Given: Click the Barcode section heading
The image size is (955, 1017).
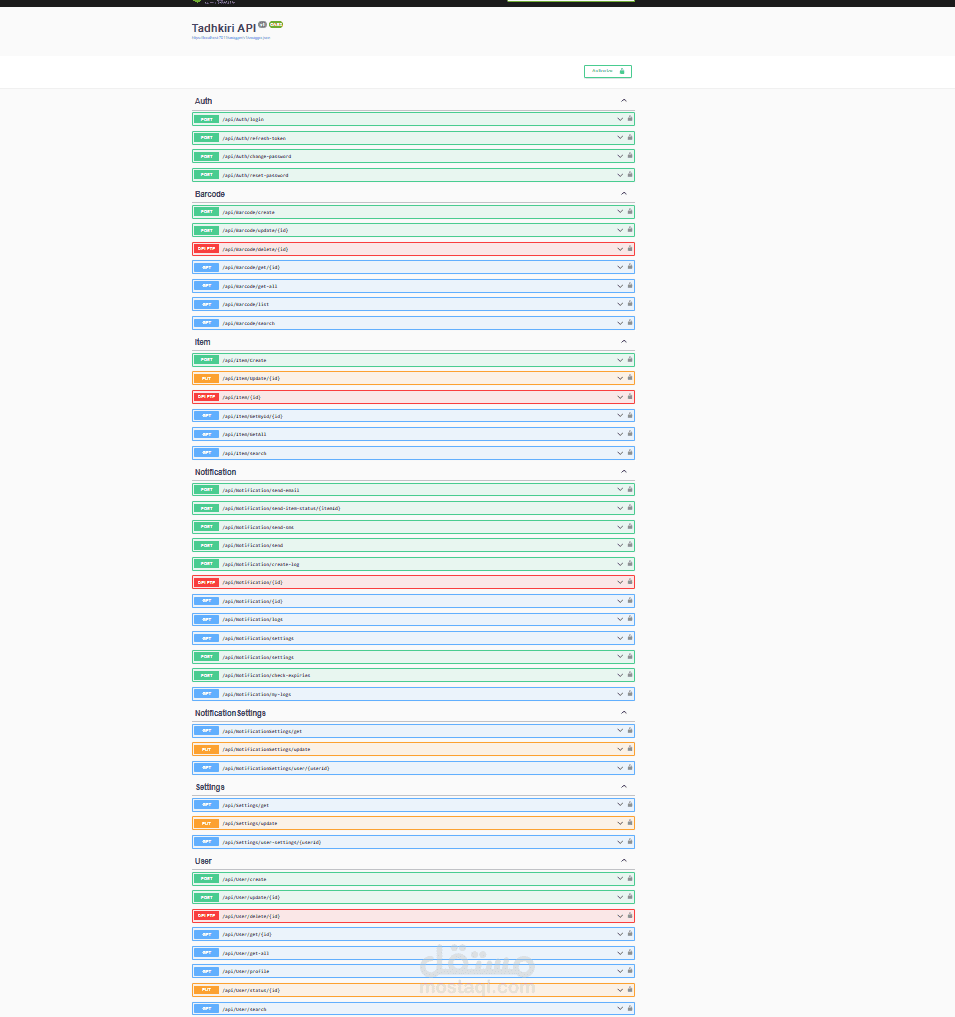Looking at the screenshot, I should (210, 194).
